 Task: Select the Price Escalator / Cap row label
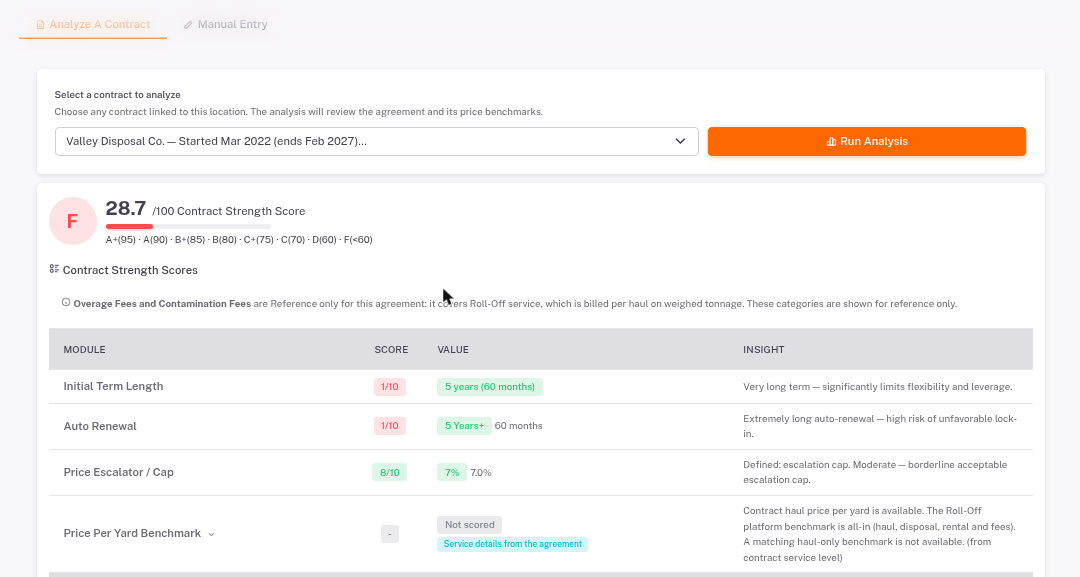coord(118,472)
